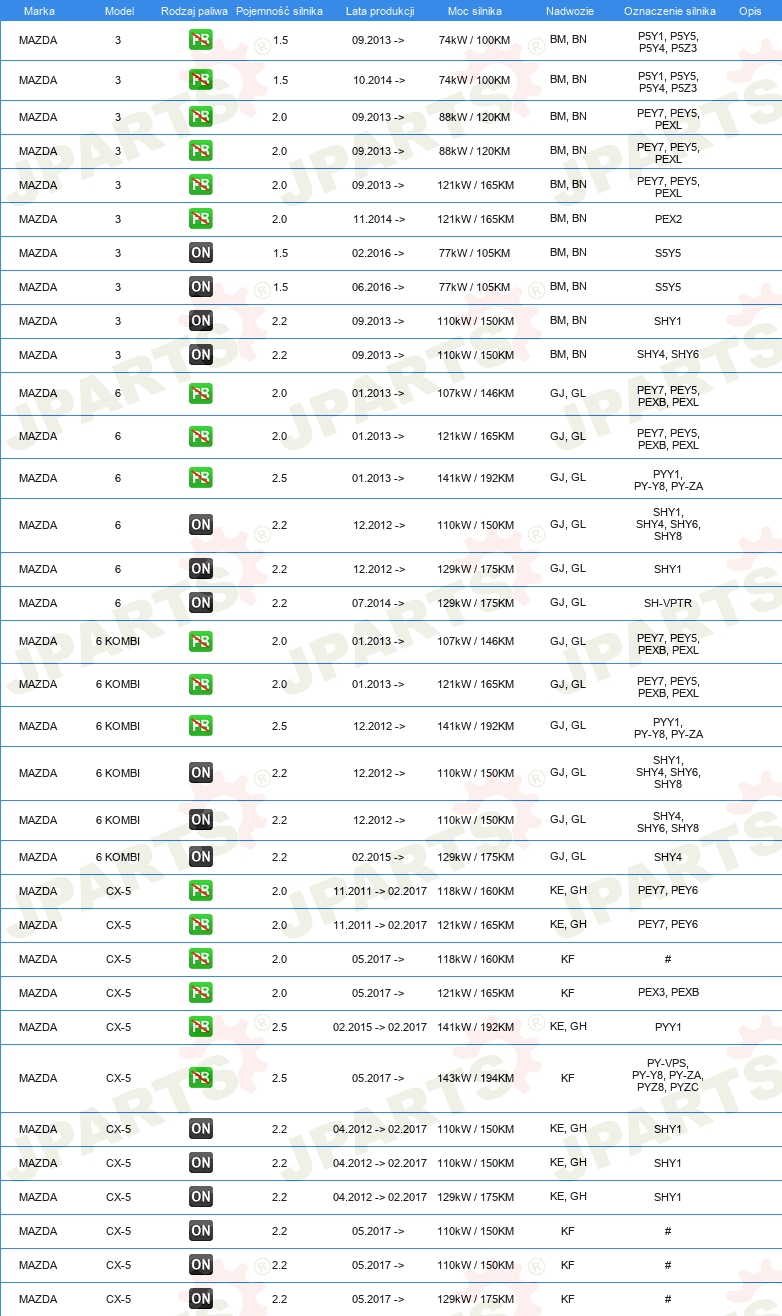
Task: Click petrol icon for non-KOMBI Mazda 6 2.0 121kW
Action: click(x=200, y=436)
